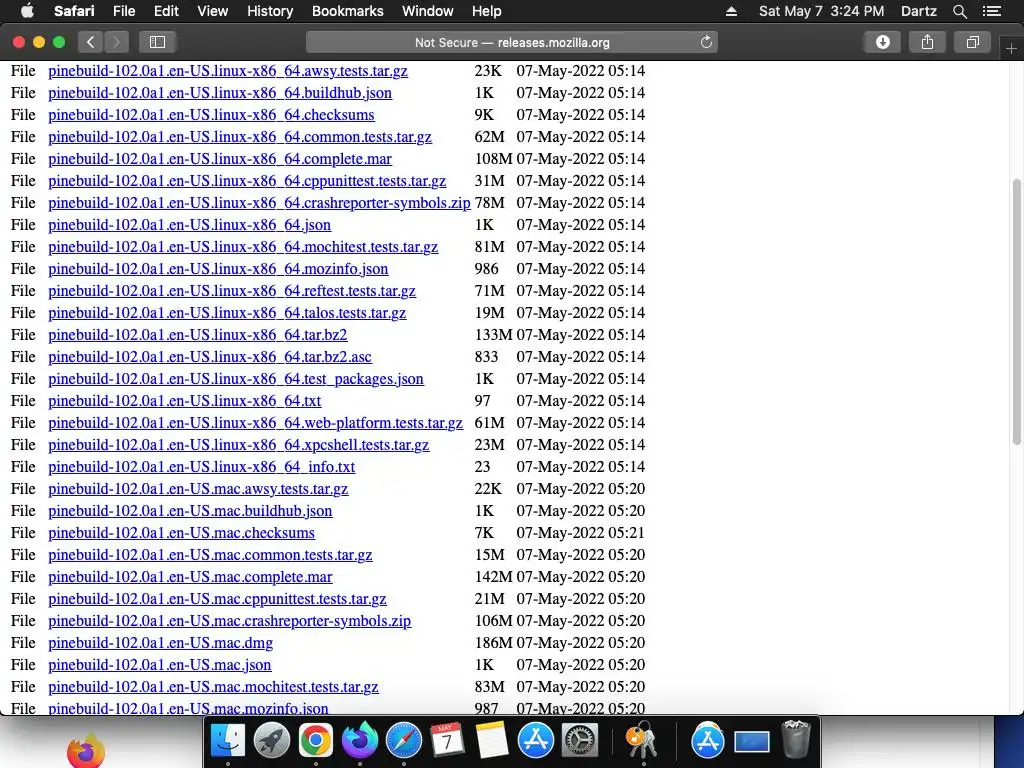The width and height of the screenshot is (1024, 768).
Task: Open the Help menu
Action: click(487, 11)
